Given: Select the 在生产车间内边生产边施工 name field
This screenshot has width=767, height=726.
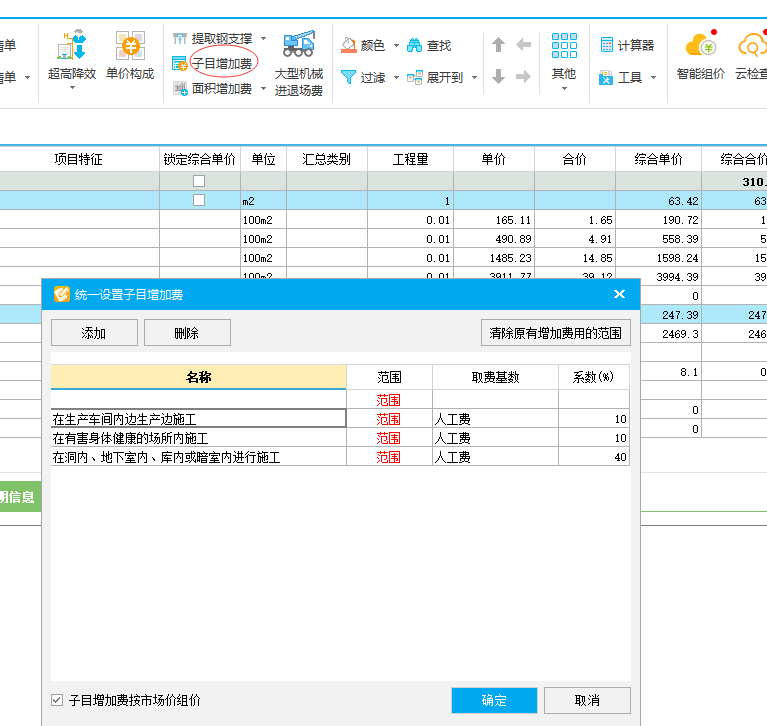Looking at the screenshot, I should [199, 419].
